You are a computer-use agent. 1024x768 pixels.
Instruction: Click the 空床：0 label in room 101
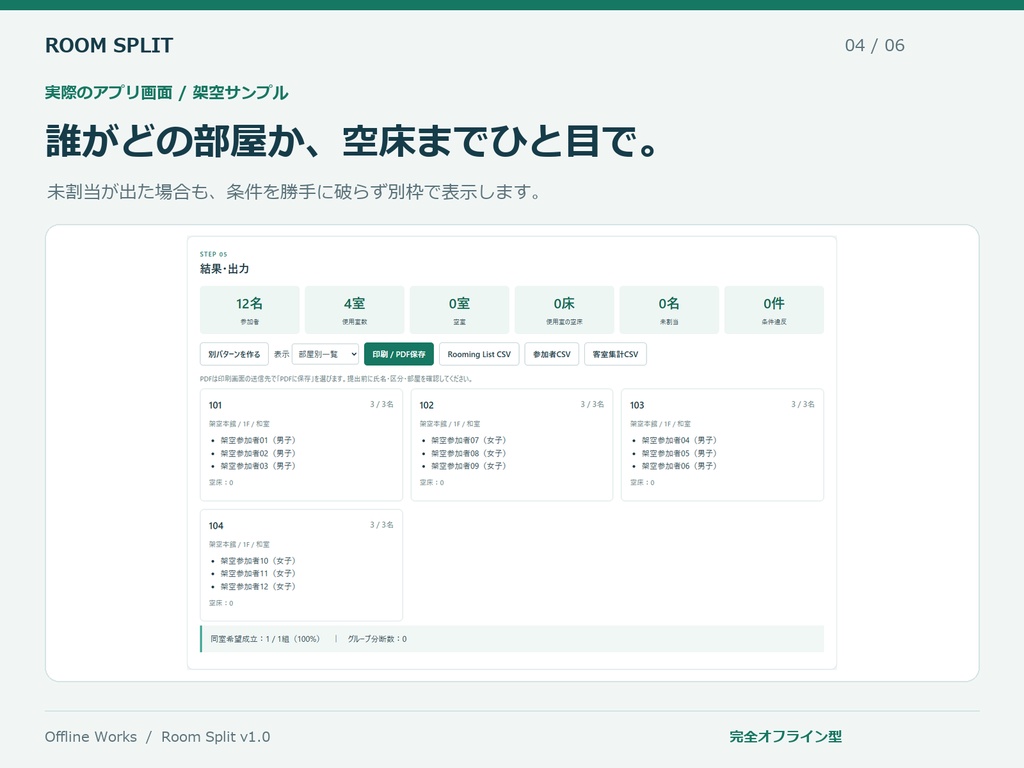coord(221,483)
